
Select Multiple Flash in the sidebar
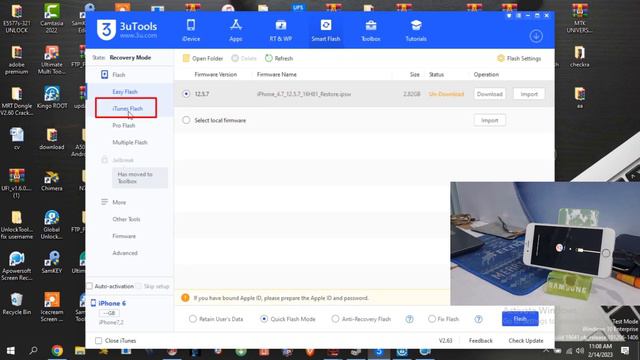point(130,142)
